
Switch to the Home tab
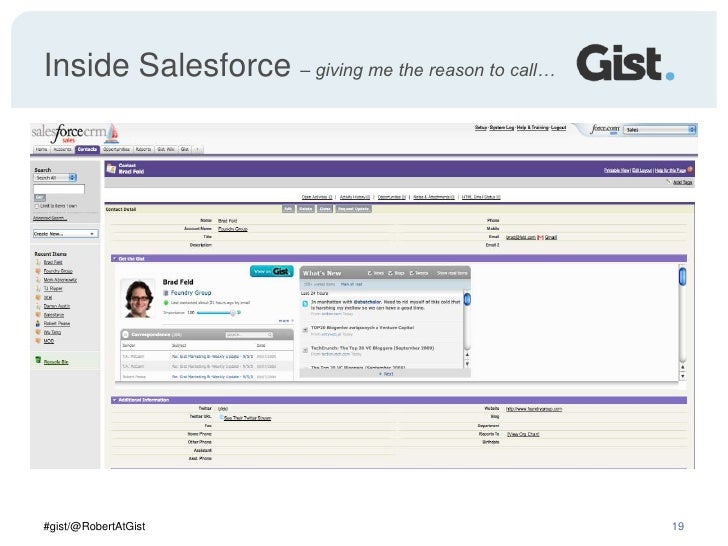[42, 150]
